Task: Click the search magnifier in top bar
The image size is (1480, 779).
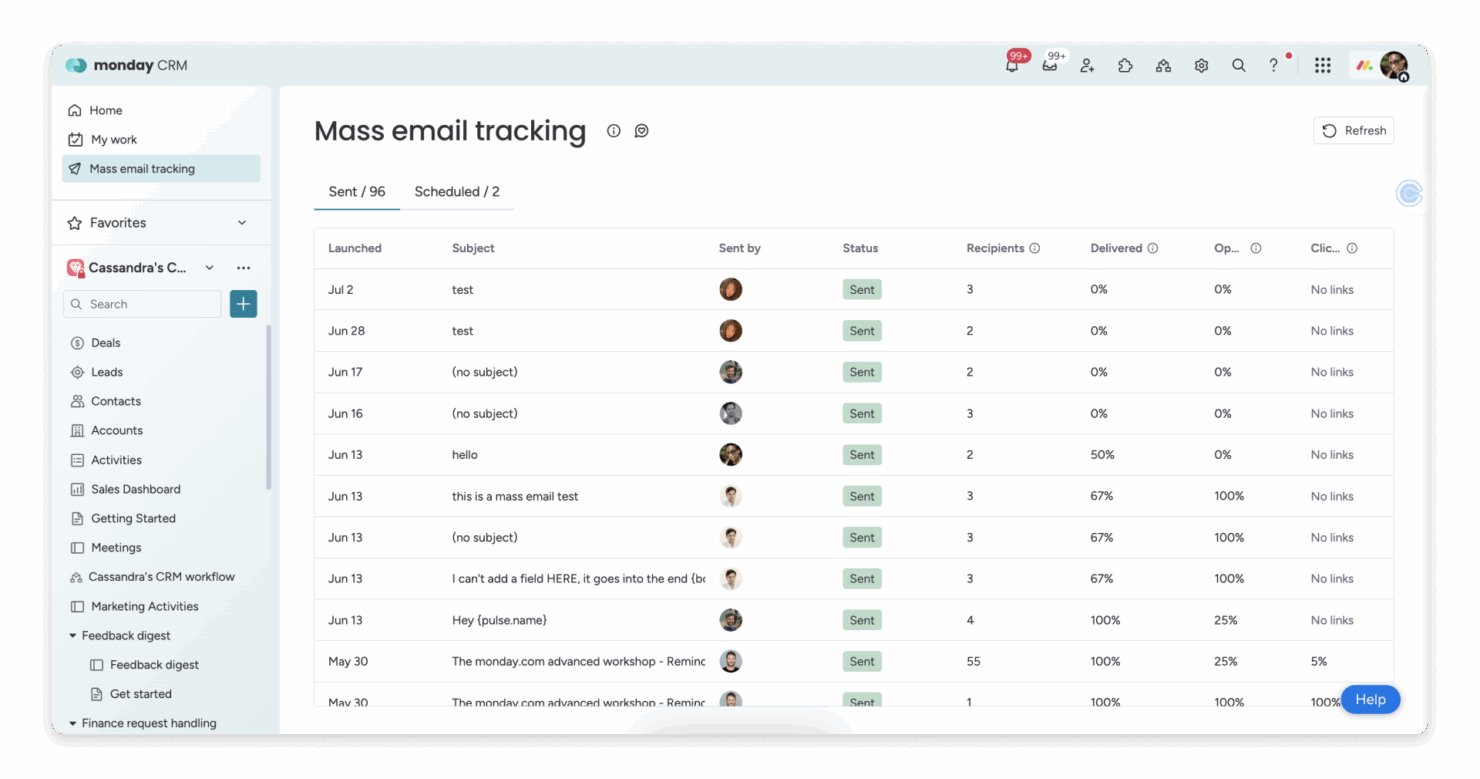Action: (x=1239, y=65)
